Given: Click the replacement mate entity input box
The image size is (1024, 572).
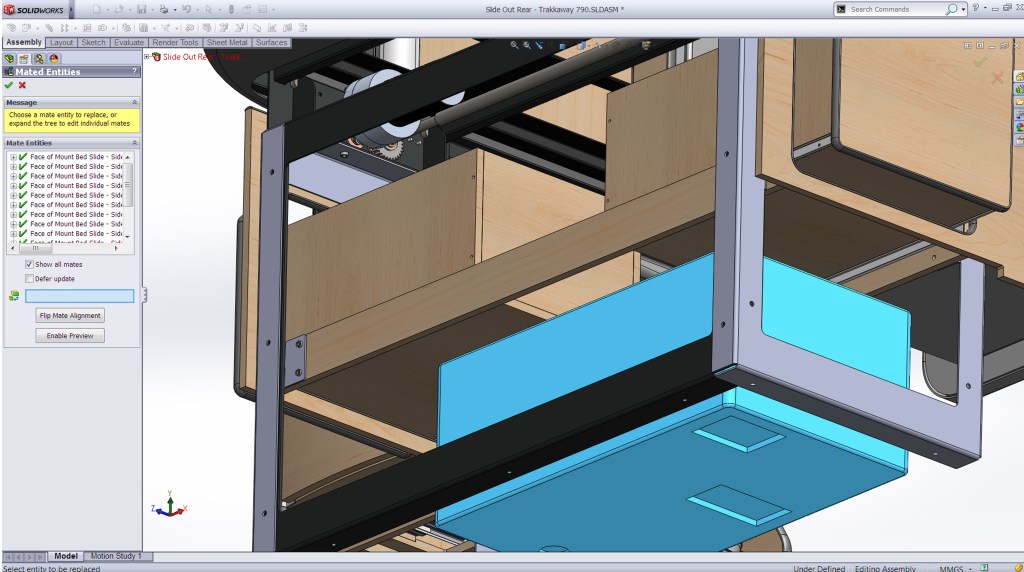Looking at the screenshot, I should [79, 296].
